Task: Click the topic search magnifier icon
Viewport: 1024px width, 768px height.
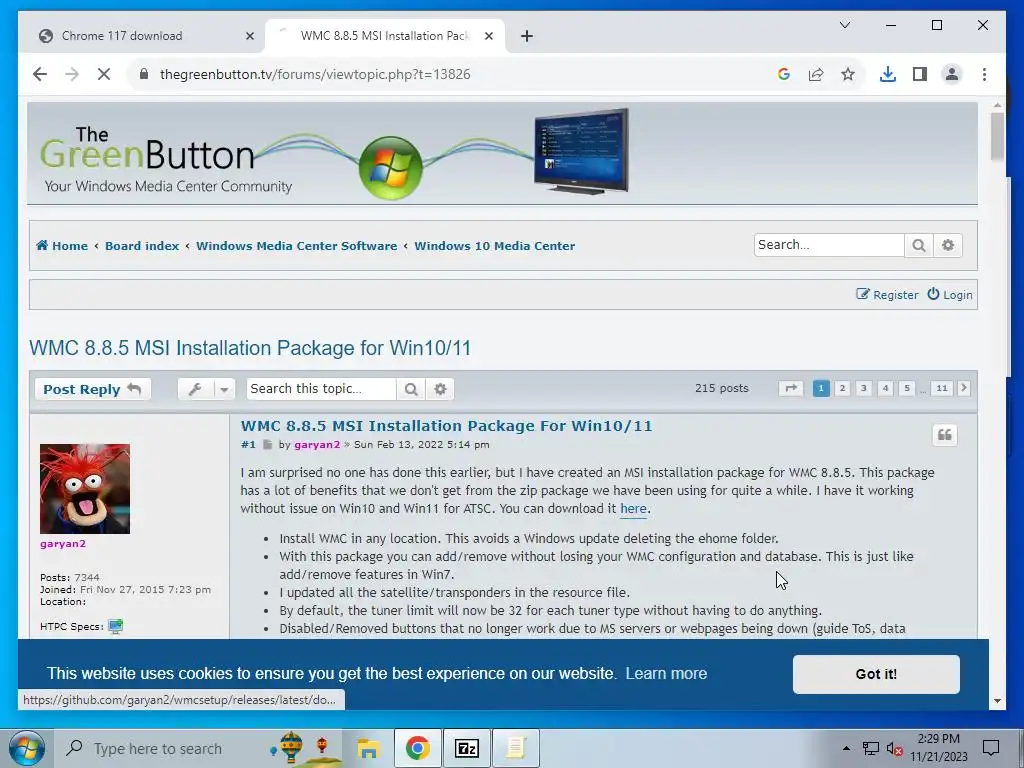Action: [x=411, y=389]
